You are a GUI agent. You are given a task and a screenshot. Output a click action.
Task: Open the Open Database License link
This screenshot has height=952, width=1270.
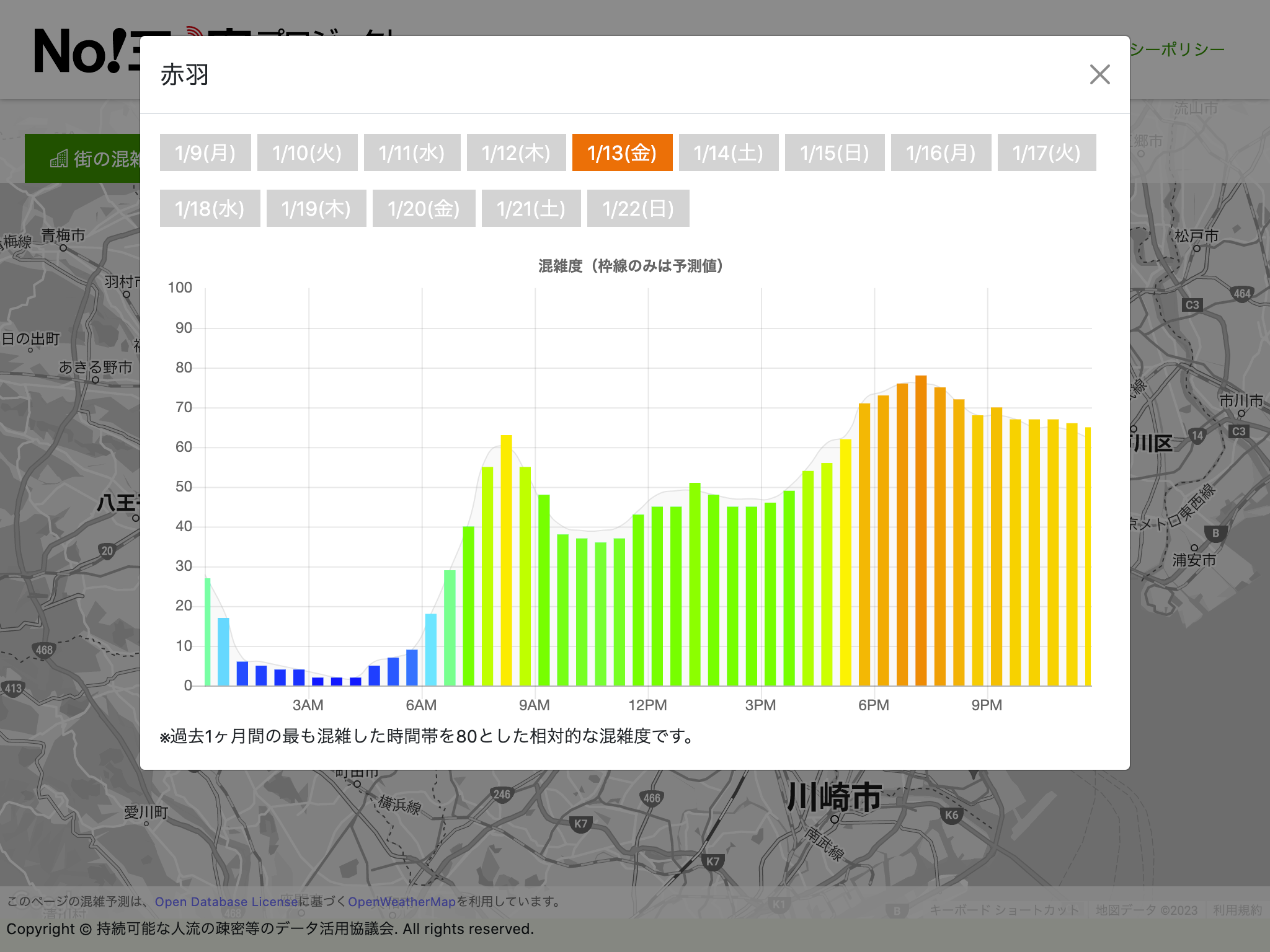coord(226,902)
